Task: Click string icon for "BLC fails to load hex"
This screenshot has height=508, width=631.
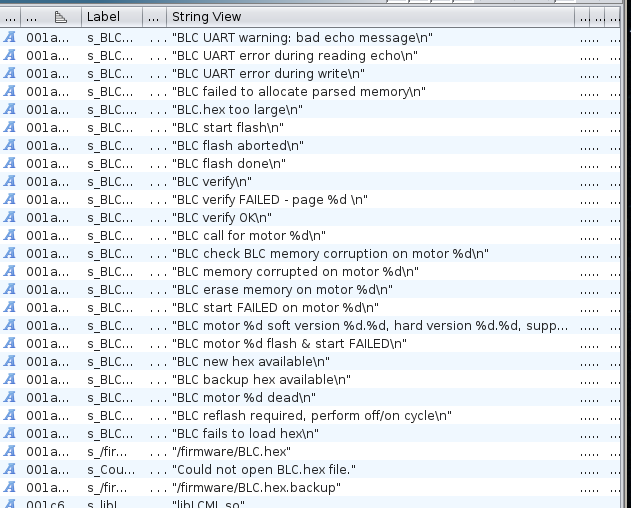Action: coord(10,434)
